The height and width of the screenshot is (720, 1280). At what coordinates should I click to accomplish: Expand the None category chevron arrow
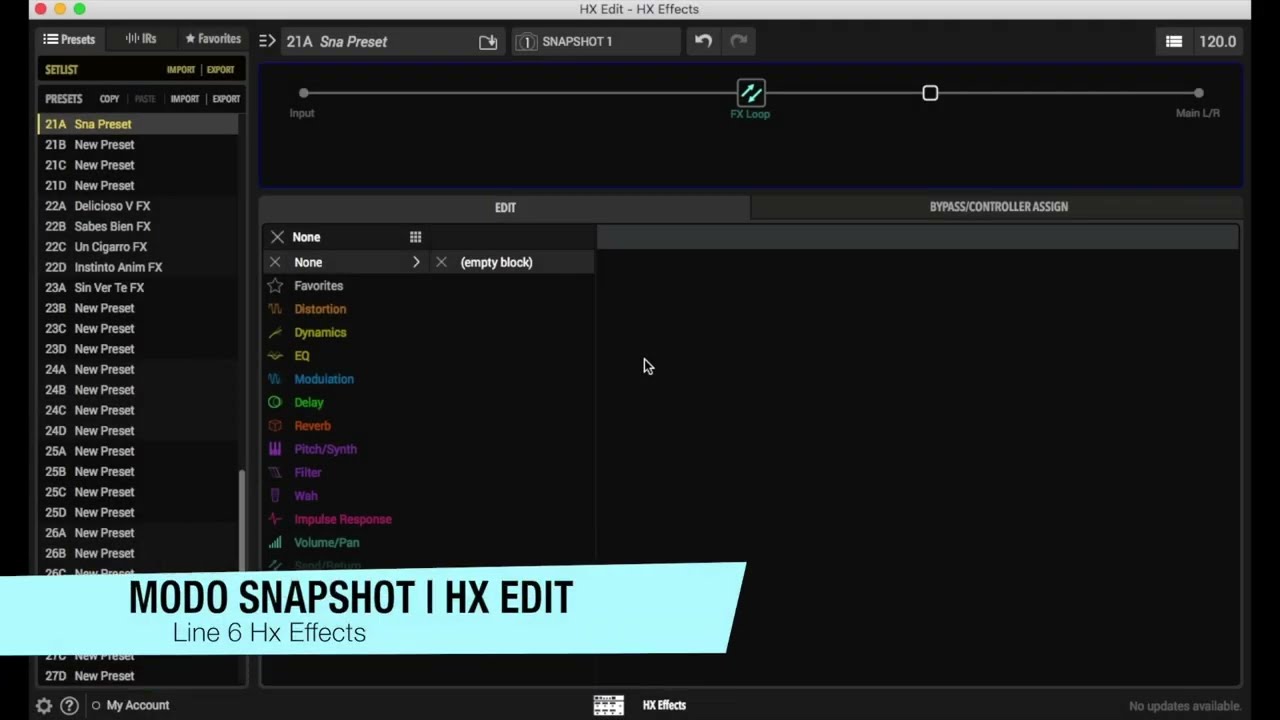point(416,262)
